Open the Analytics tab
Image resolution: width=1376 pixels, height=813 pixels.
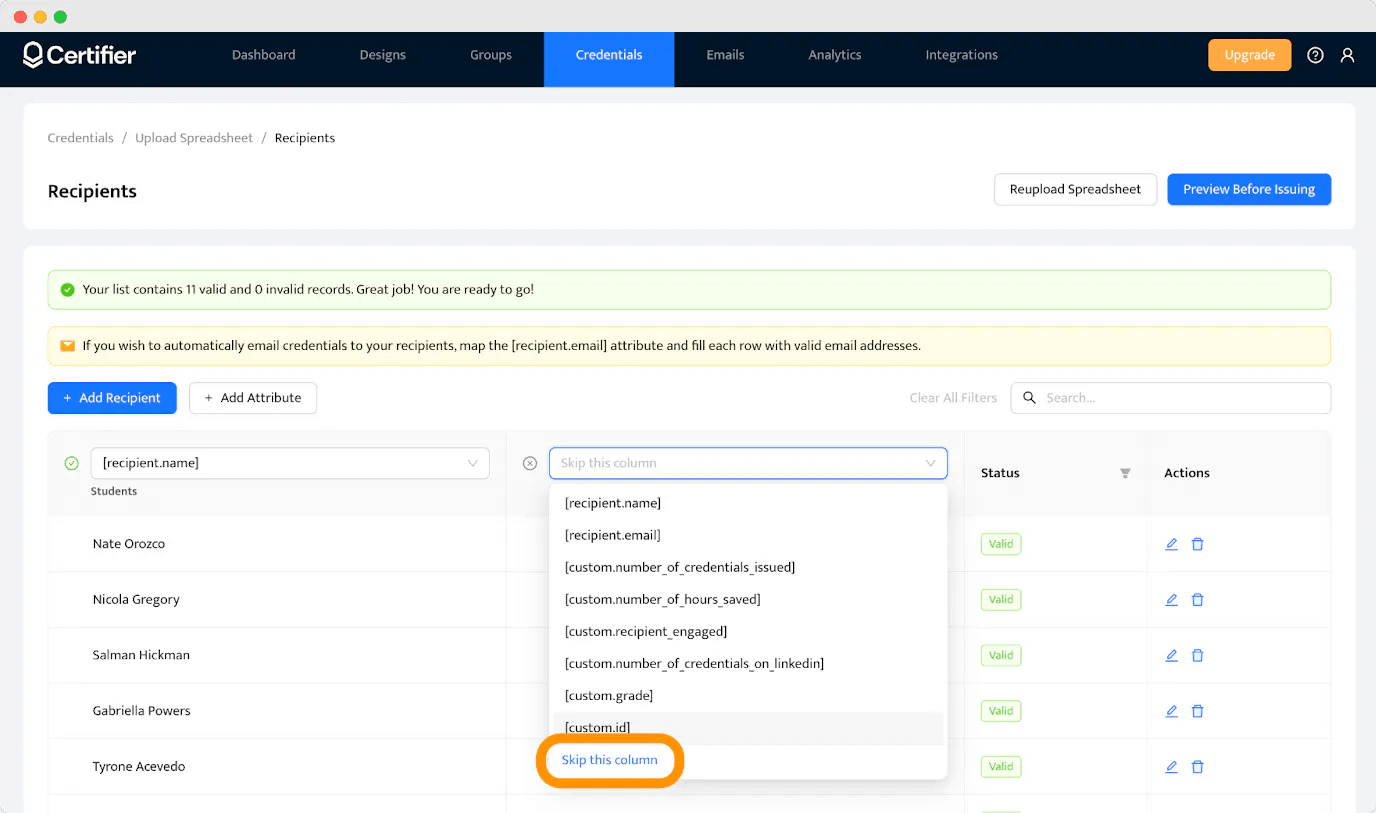(835, 55)
